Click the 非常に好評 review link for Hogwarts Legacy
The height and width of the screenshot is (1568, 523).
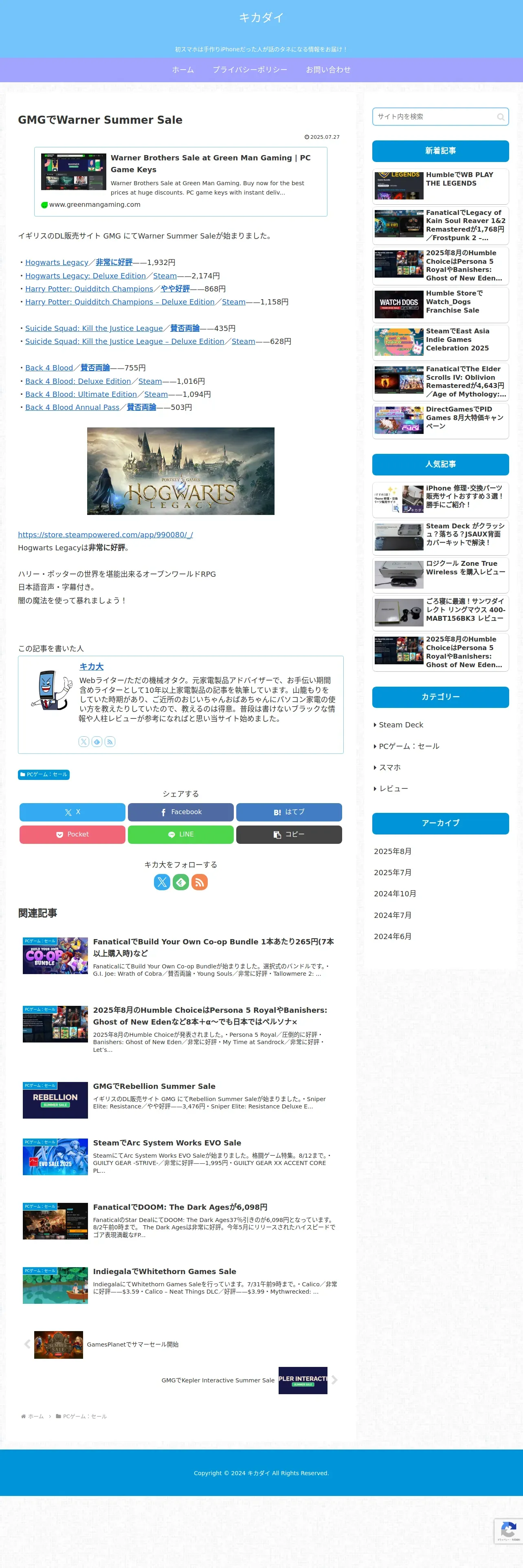(x=114, y=262)
